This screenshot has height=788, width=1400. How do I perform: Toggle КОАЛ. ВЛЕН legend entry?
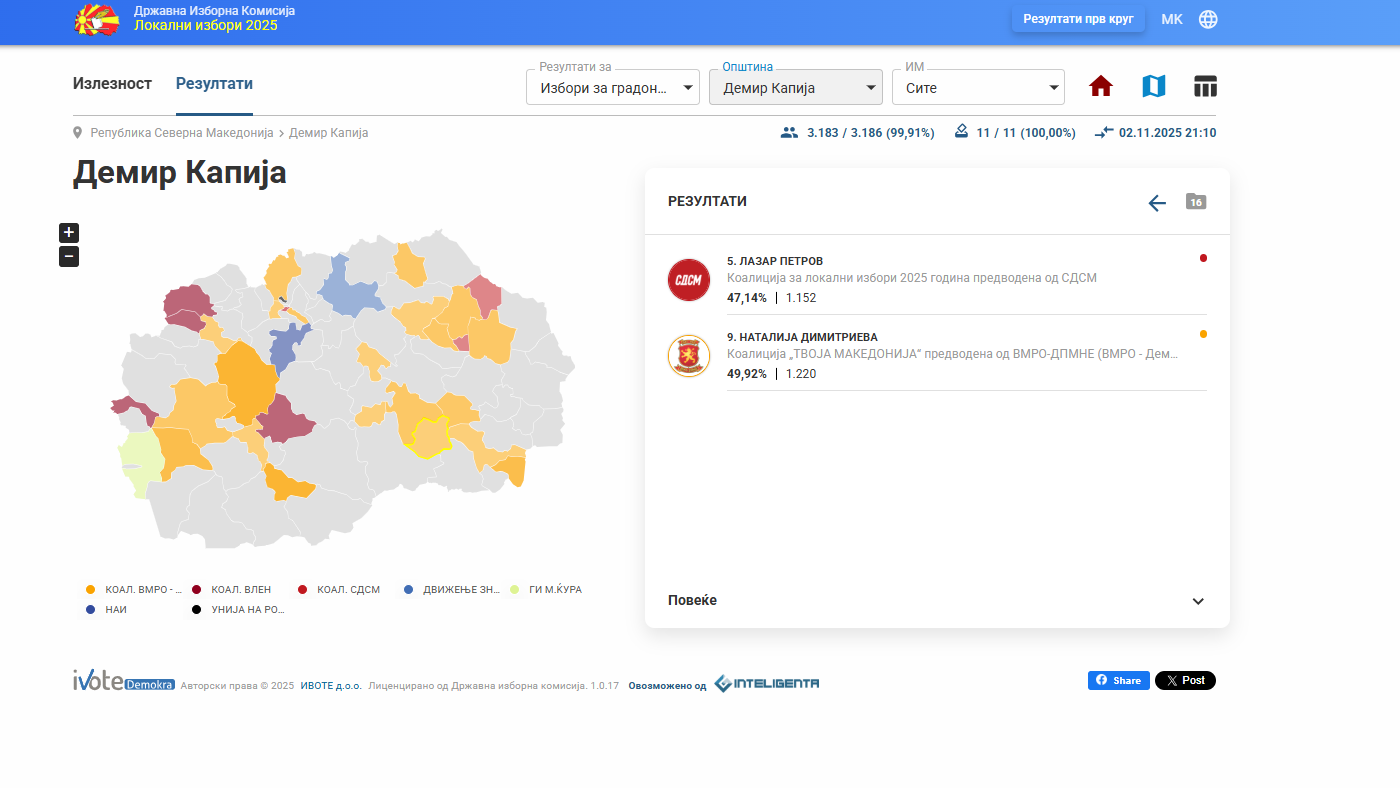tap(232, 590)
